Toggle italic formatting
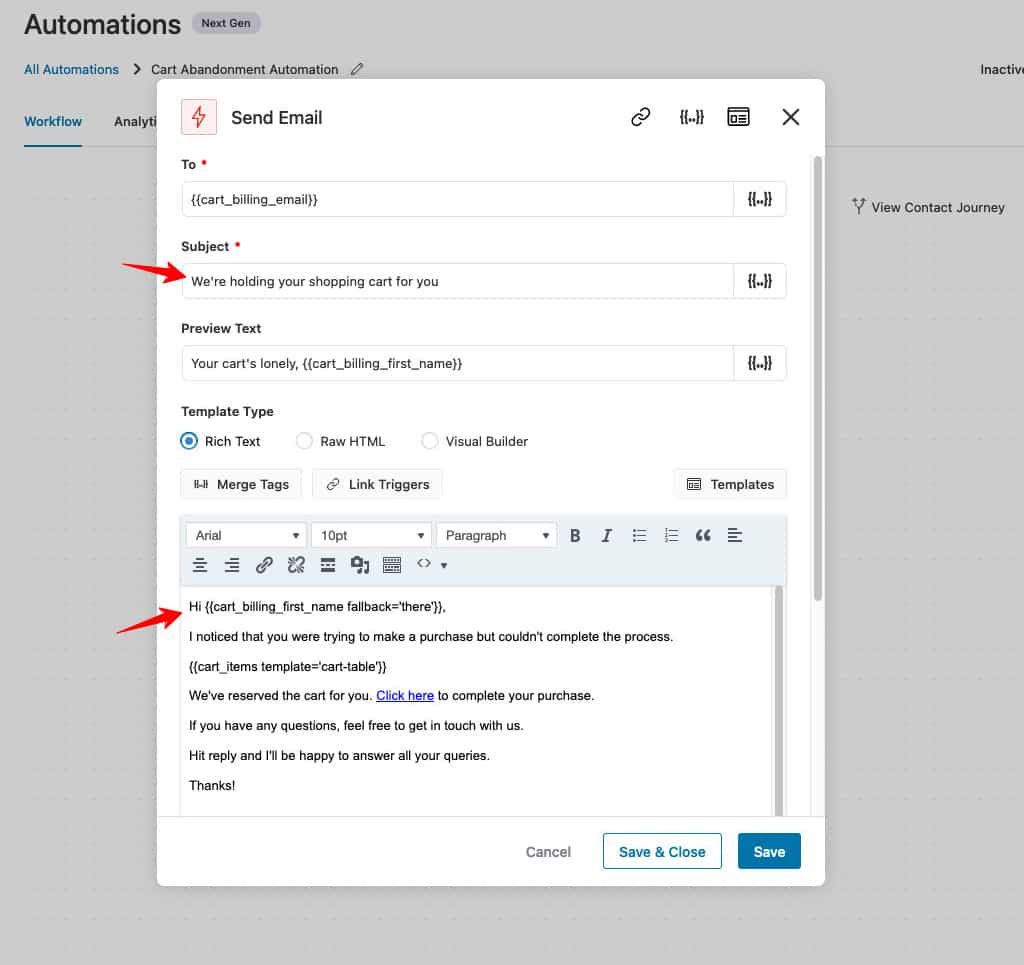Image resolution: width=1024 pixels, height=965 pixels. point(607,535)
